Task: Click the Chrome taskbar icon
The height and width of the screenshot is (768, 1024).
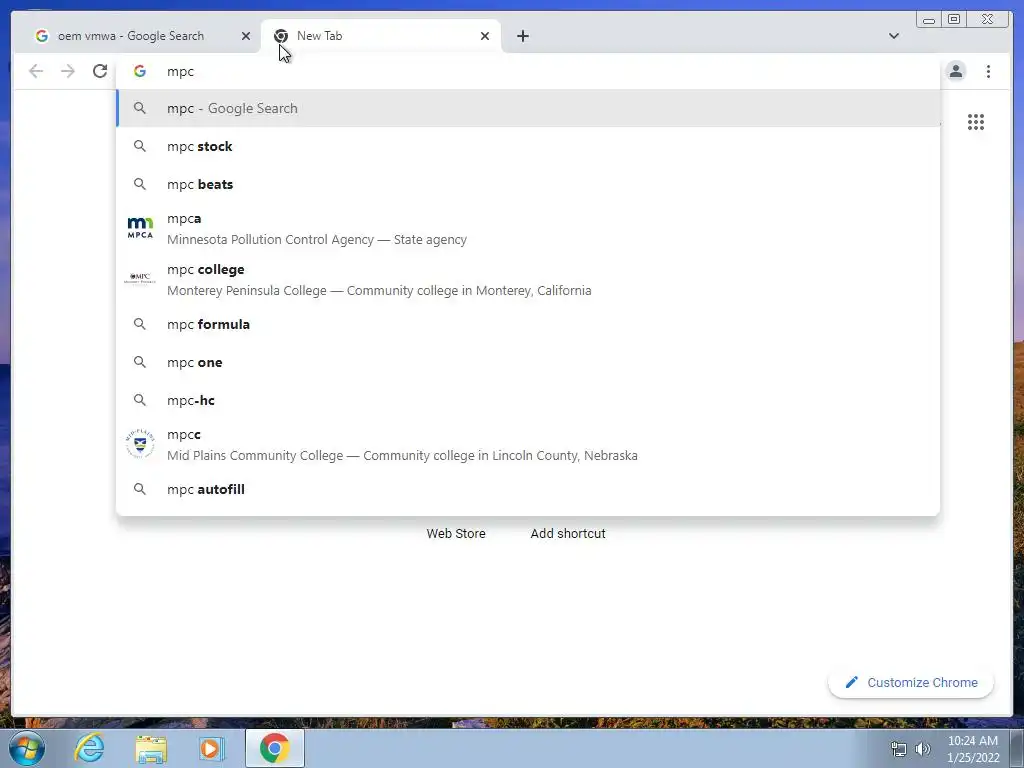Action: point(275,748)
